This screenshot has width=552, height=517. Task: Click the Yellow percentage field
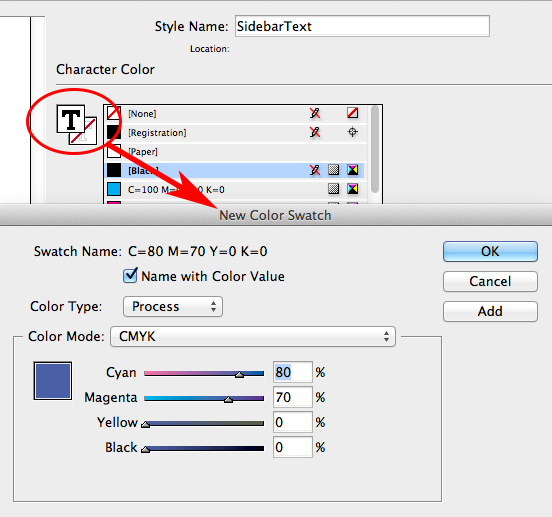click(293, 422)
